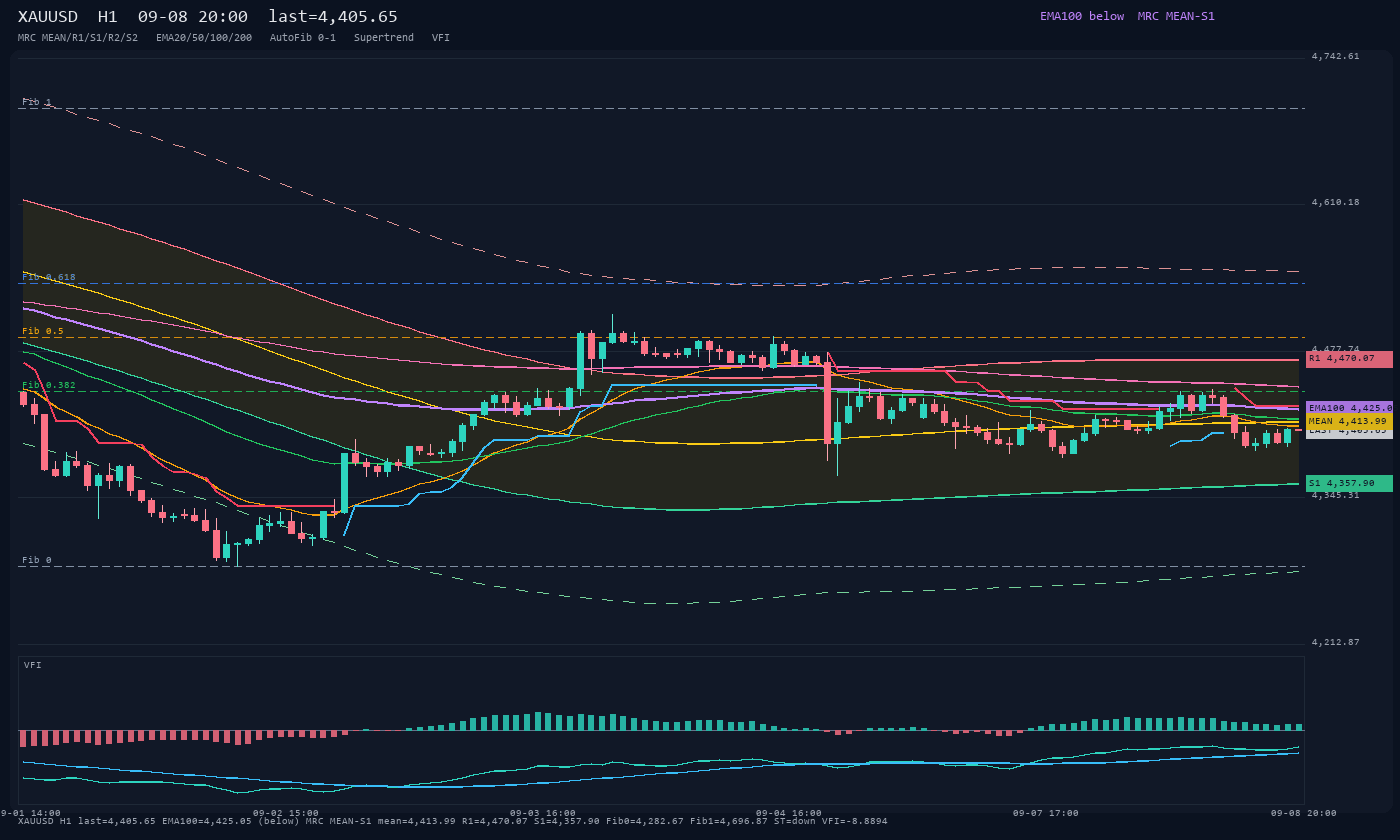This screenshot has width=1400, height=840.
Task: Select the 09-02 15:00 time axis label
Action: point(286,813)
